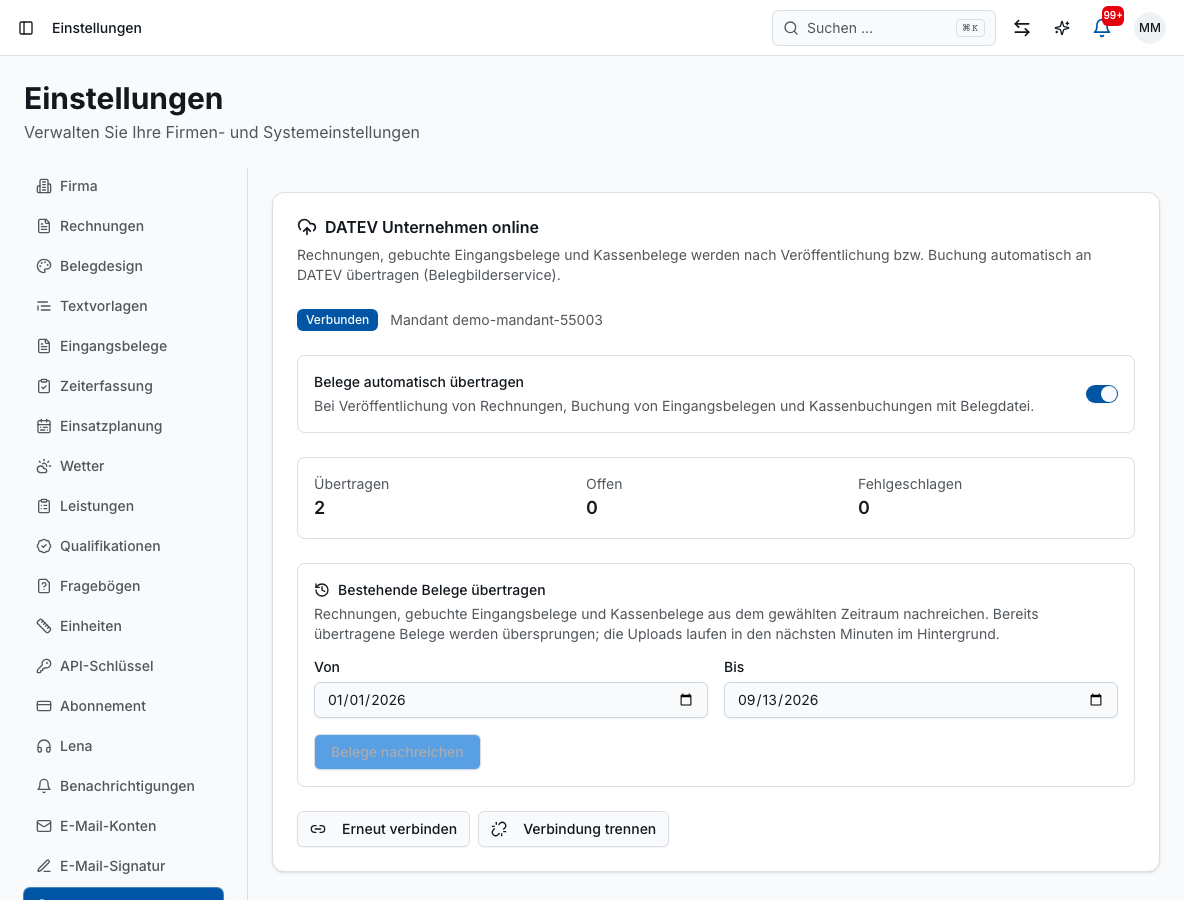Click the Übertragen count value 2
This screenshot has height=900, width=1184.
pyautogui.click(x=319, y=508)
